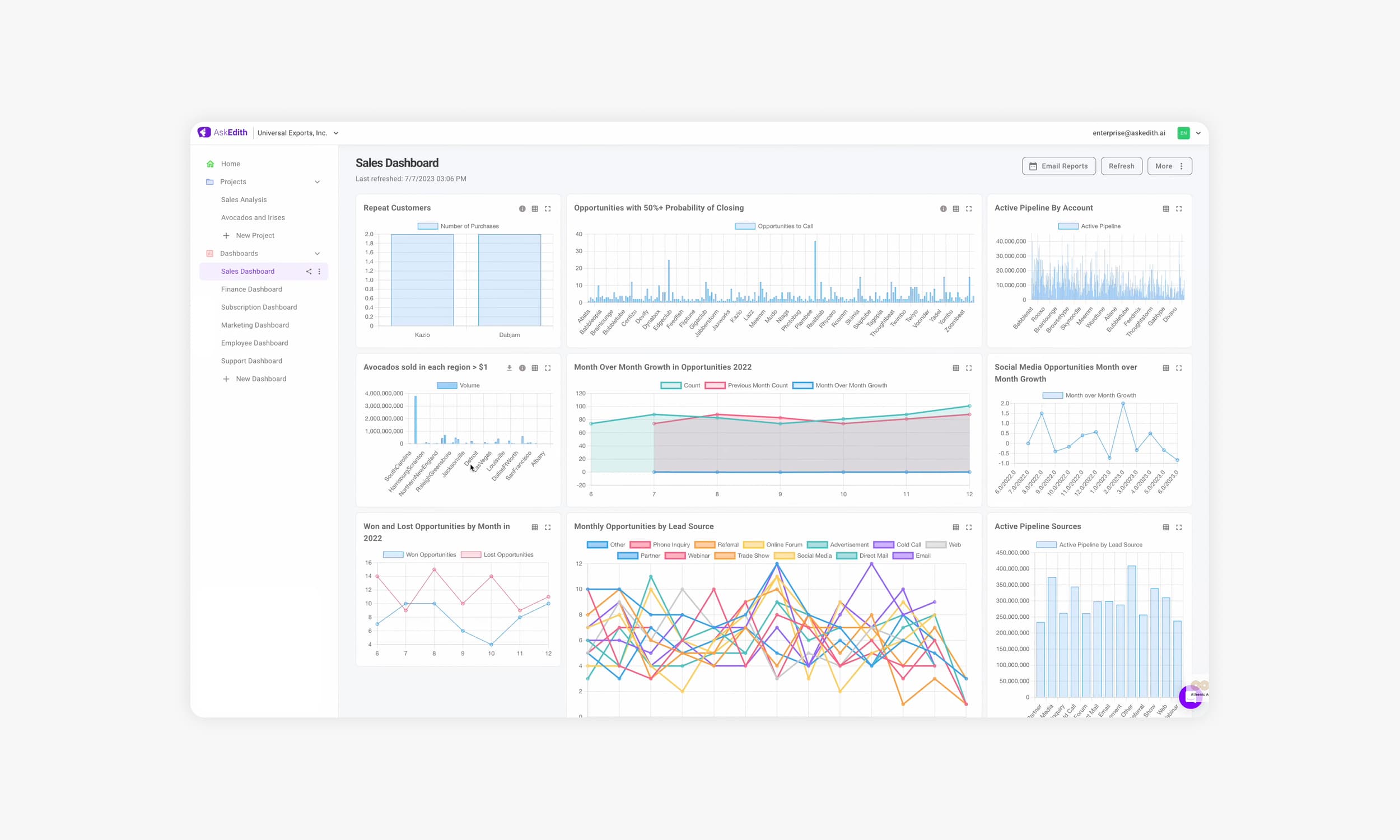The image size is (1400, 840).
Task: Open the table view of Repeat Customers chart
Action: pos(535,208)
